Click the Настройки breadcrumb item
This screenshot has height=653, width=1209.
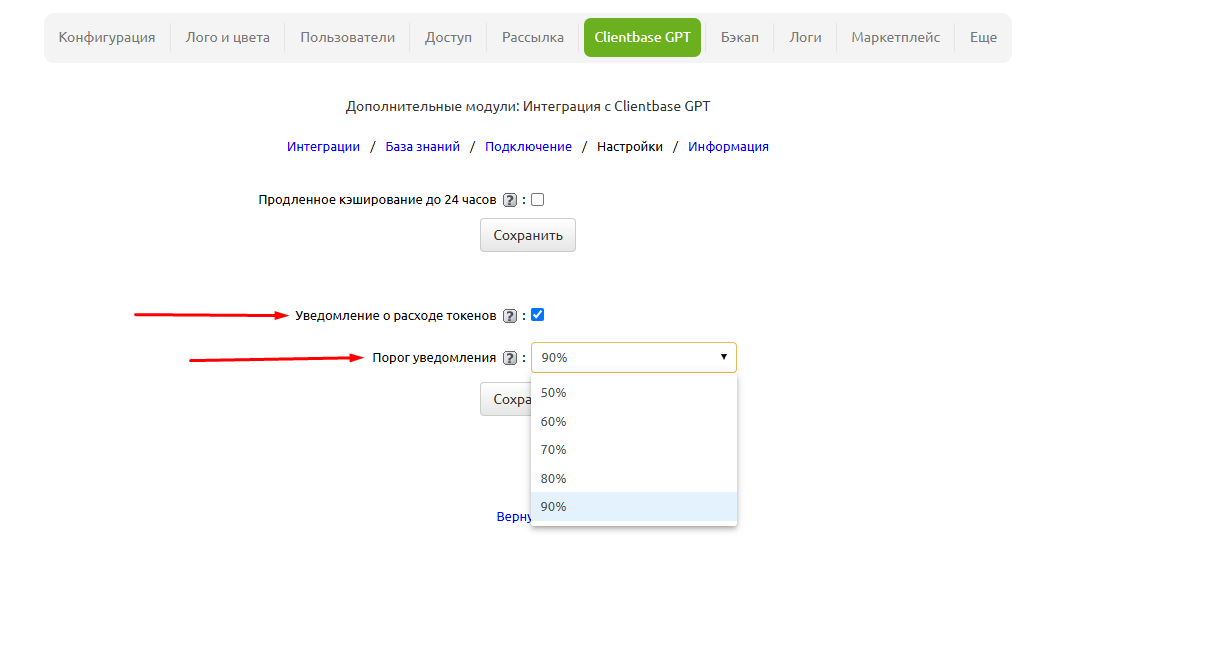630,147
